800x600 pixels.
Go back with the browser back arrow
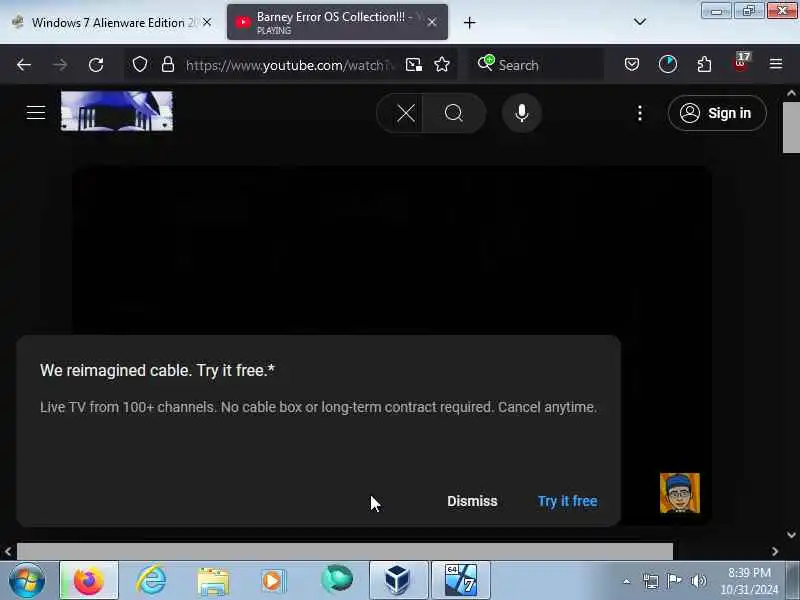(x=24, y=65)
